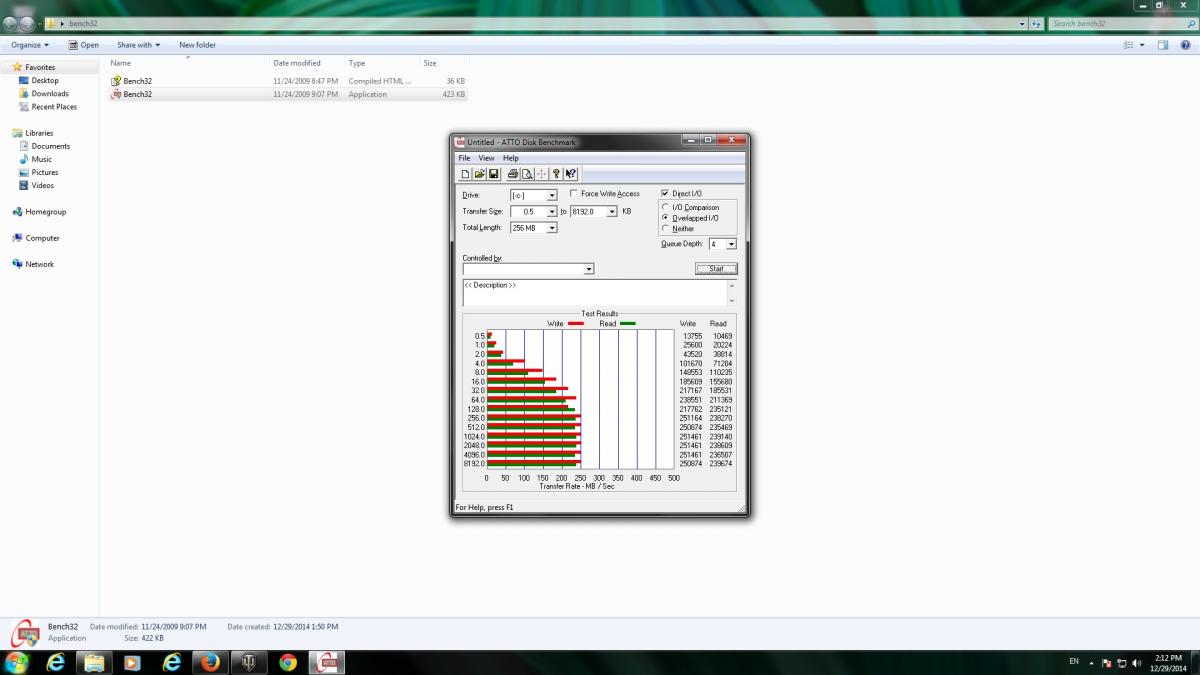This screenshot has height=675, width=1200.
Task: Open the Help menu in ATTO
Action: coord(511,158)
